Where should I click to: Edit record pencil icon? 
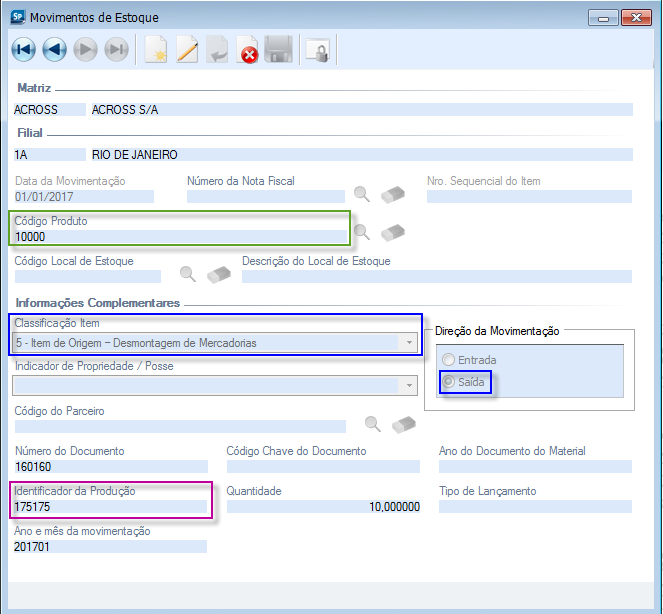pyautogui.click(x=187, y=49)
